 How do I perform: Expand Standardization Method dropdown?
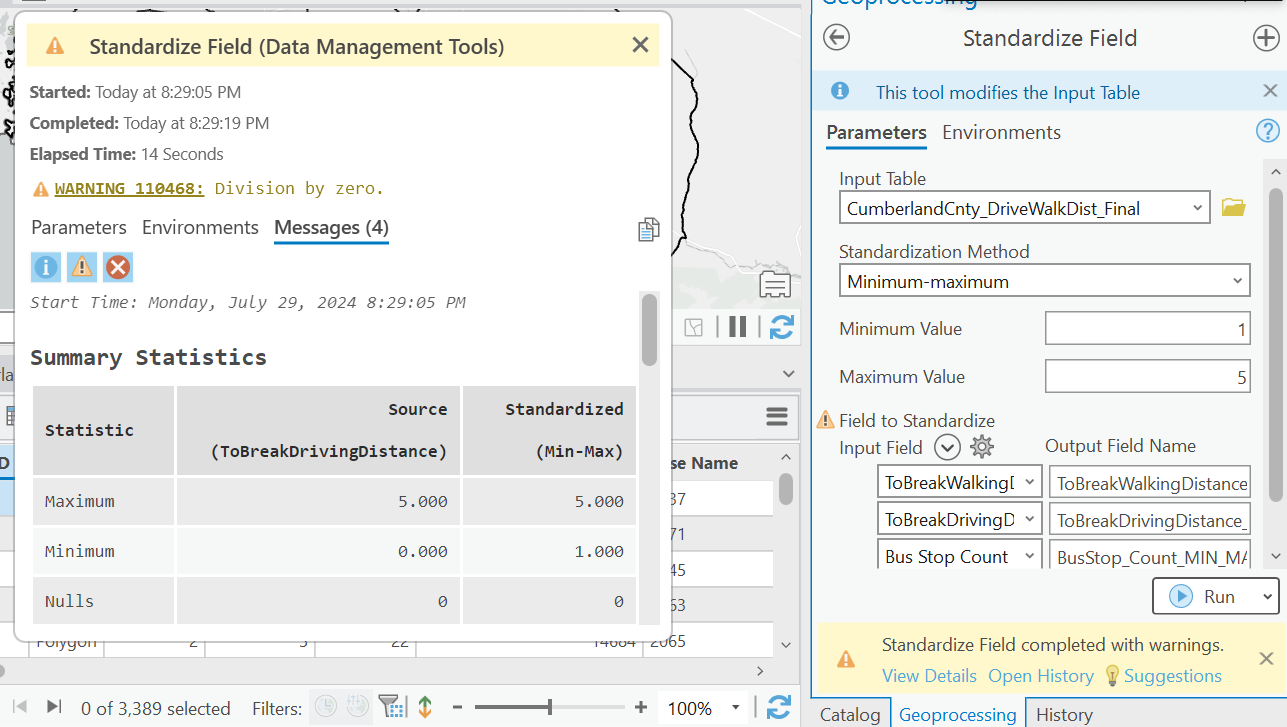[x=1237, y=282]
